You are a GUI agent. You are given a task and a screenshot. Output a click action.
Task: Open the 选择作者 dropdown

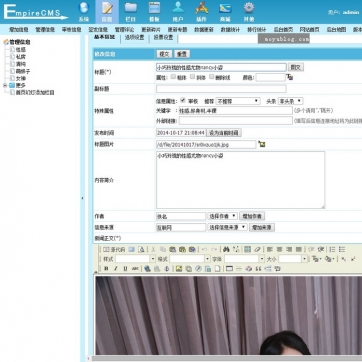point(222,216)
